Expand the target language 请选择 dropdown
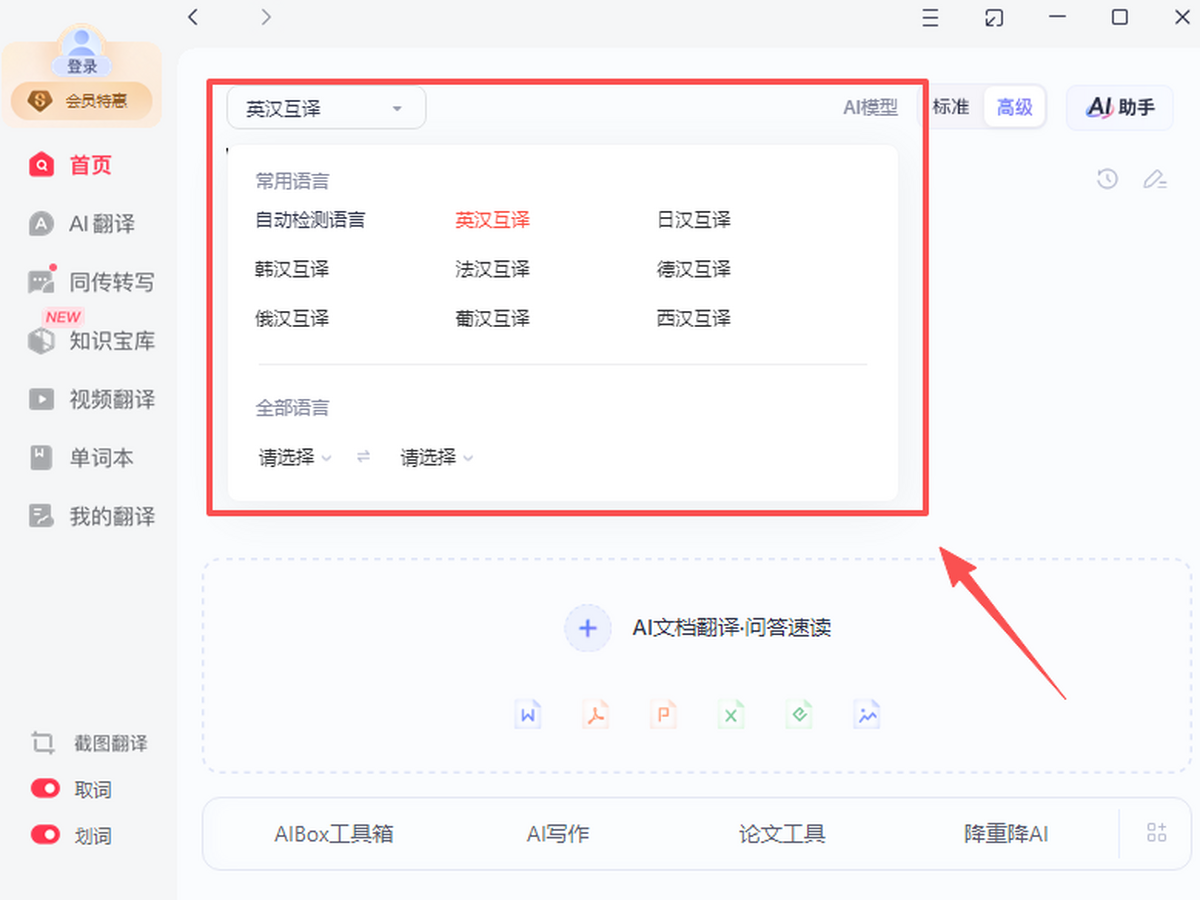The image size is (1200, 900). point(437,458)
